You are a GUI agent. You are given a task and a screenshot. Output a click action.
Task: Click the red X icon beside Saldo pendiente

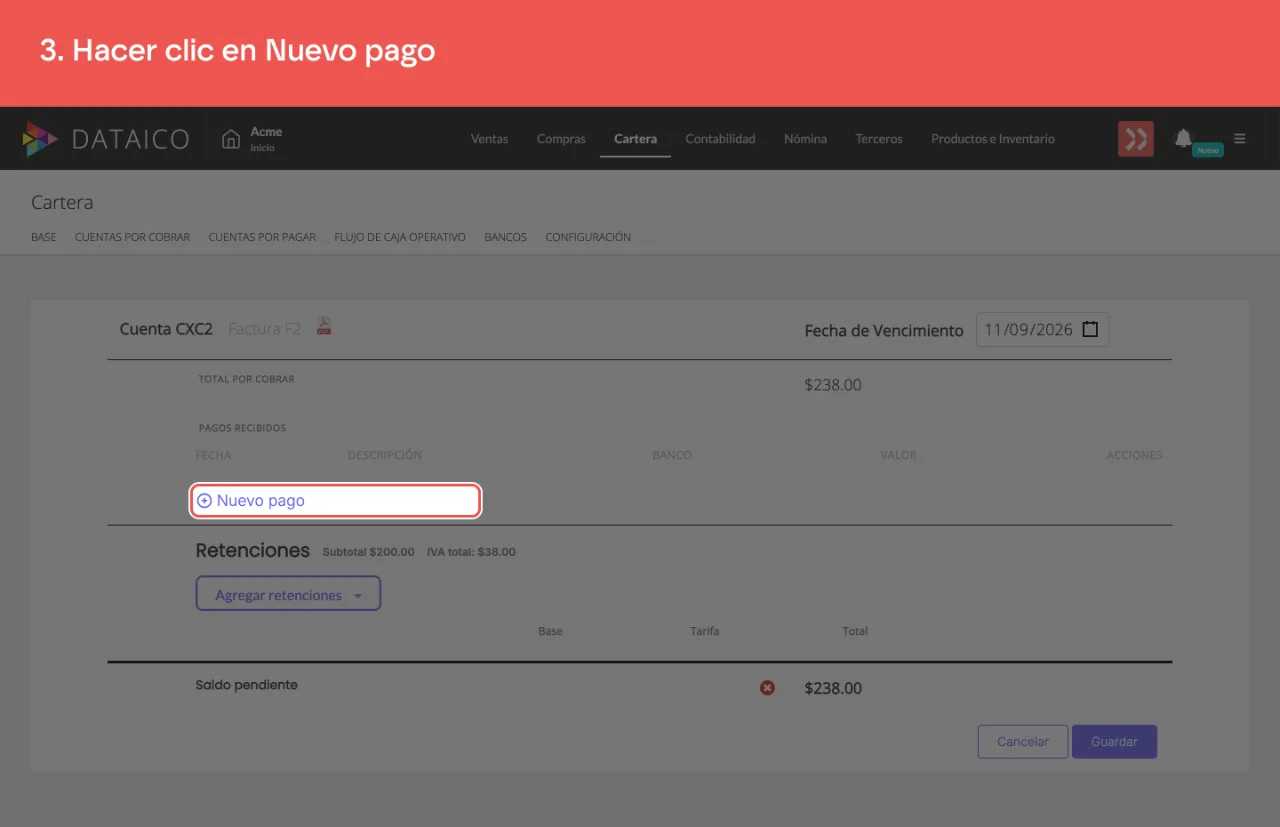coord(767,688)
